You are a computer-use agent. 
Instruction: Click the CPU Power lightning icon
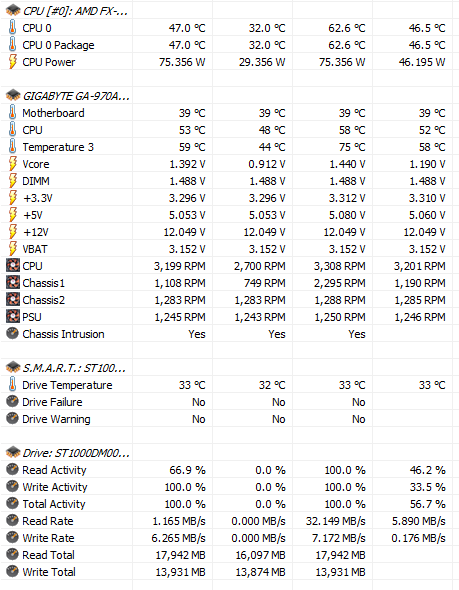click(12, 62)
